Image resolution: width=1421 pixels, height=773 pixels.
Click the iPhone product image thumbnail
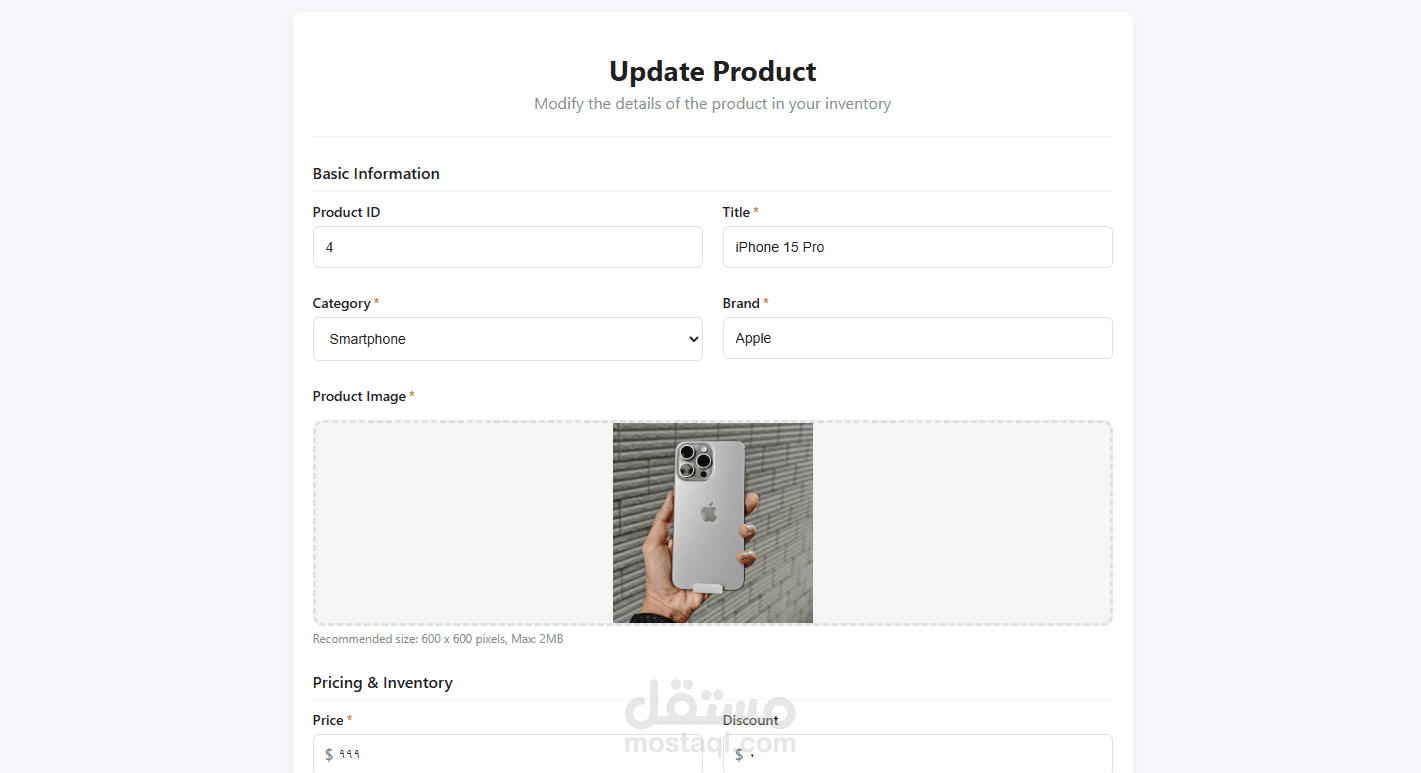click(713, 523)
